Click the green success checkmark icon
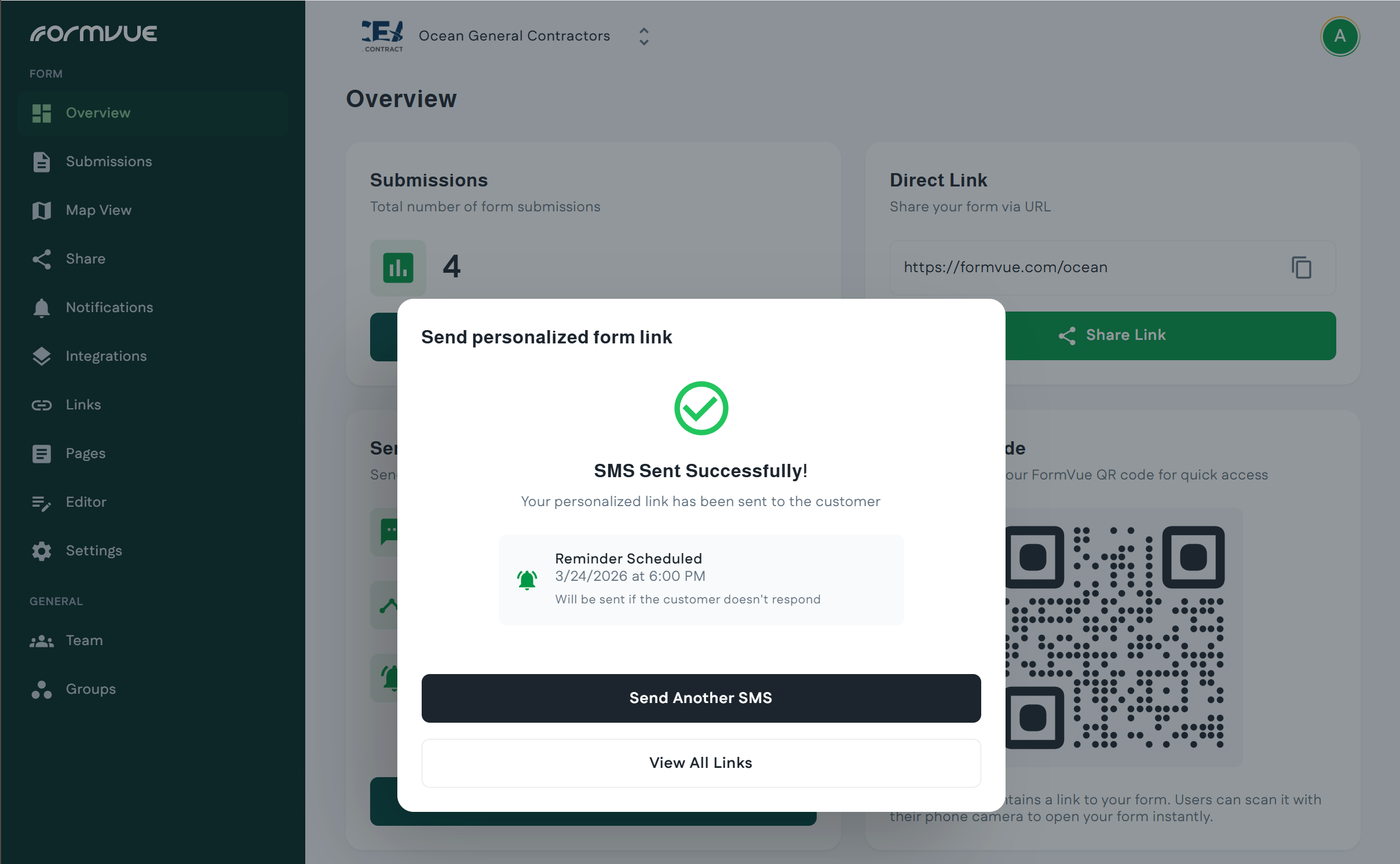The image size is (1400, 864). point(701,408)
